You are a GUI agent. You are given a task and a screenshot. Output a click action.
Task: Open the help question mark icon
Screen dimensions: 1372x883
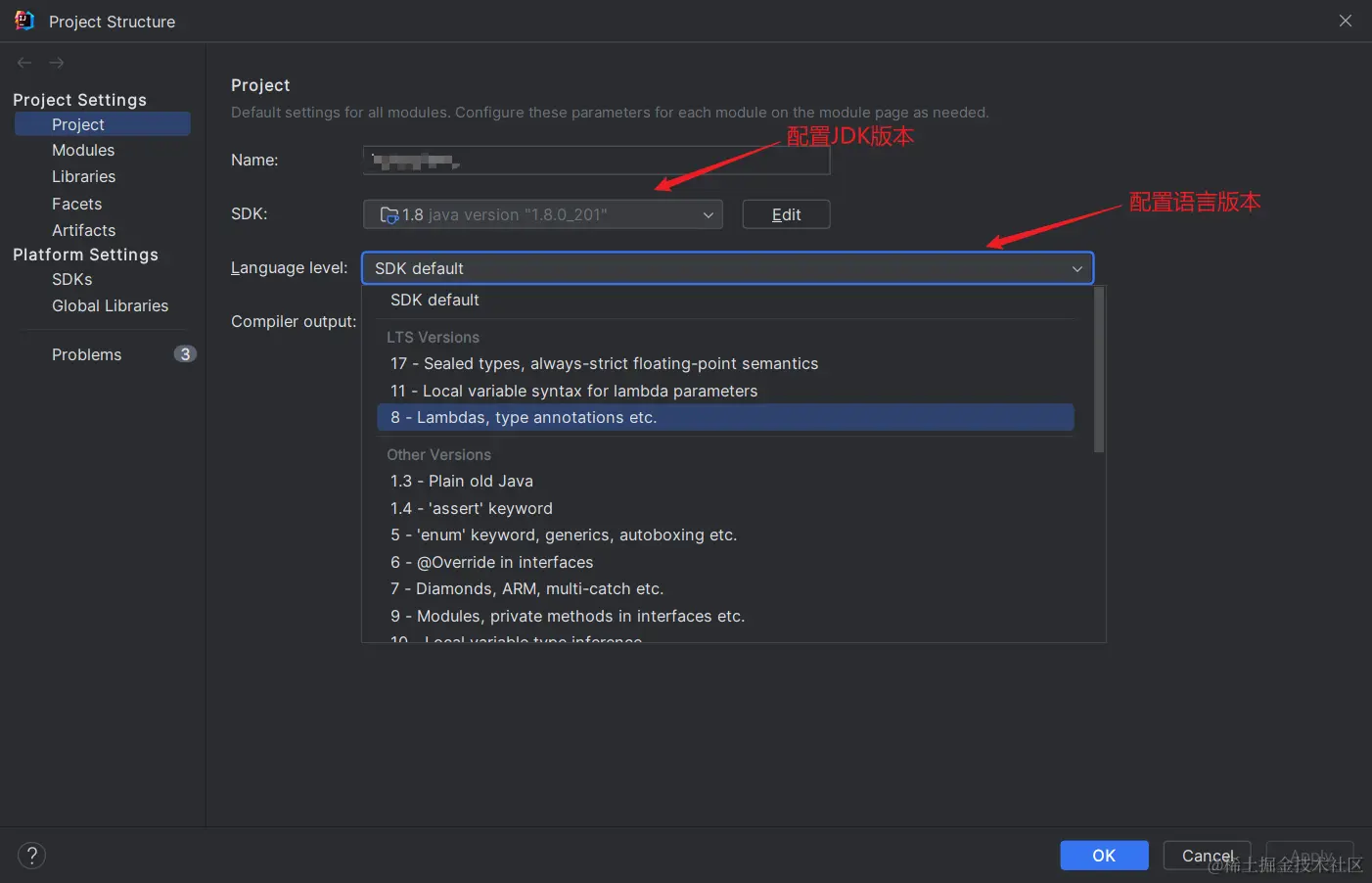click(31, 856)
